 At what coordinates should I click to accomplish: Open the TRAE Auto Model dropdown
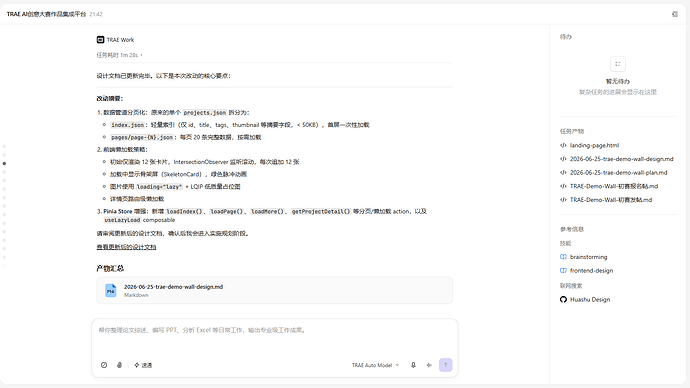pyautogui.click(x=375, y=365)
